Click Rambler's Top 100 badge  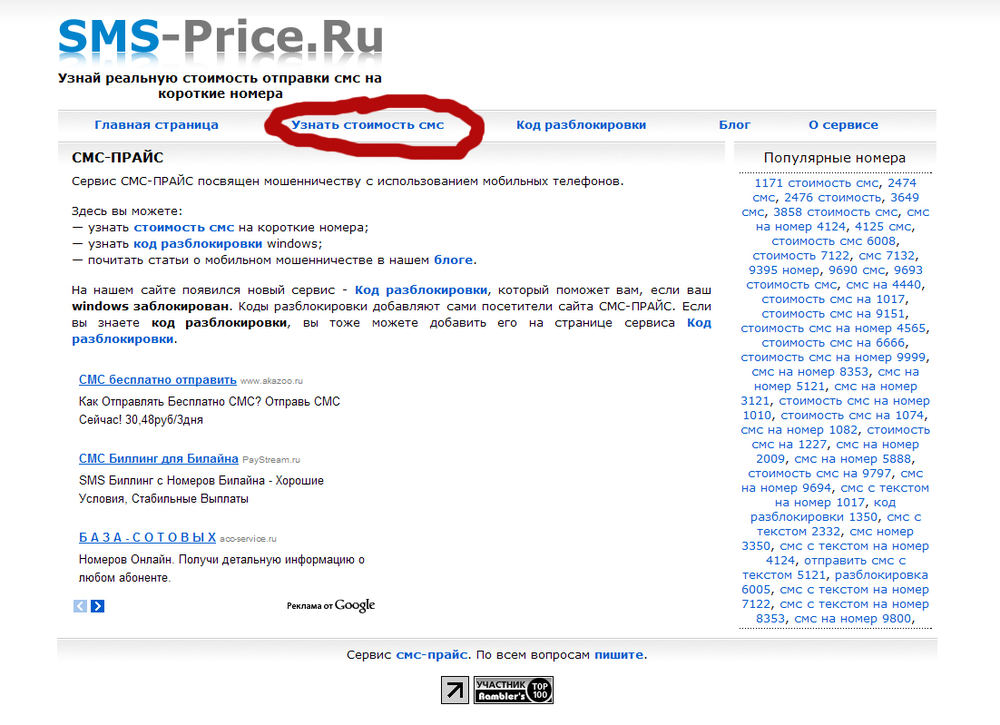(513, 690)
